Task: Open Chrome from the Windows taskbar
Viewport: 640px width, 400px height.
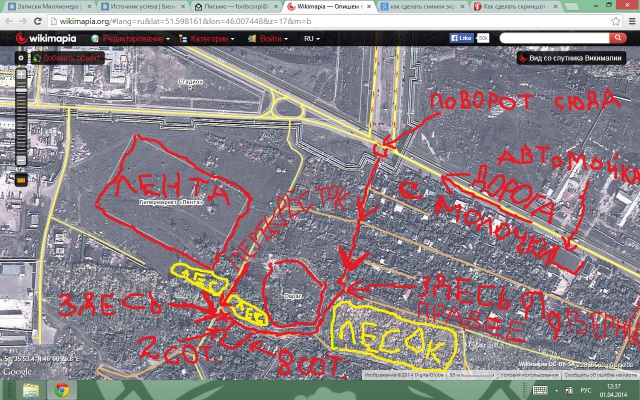Action: click(63, 388)
